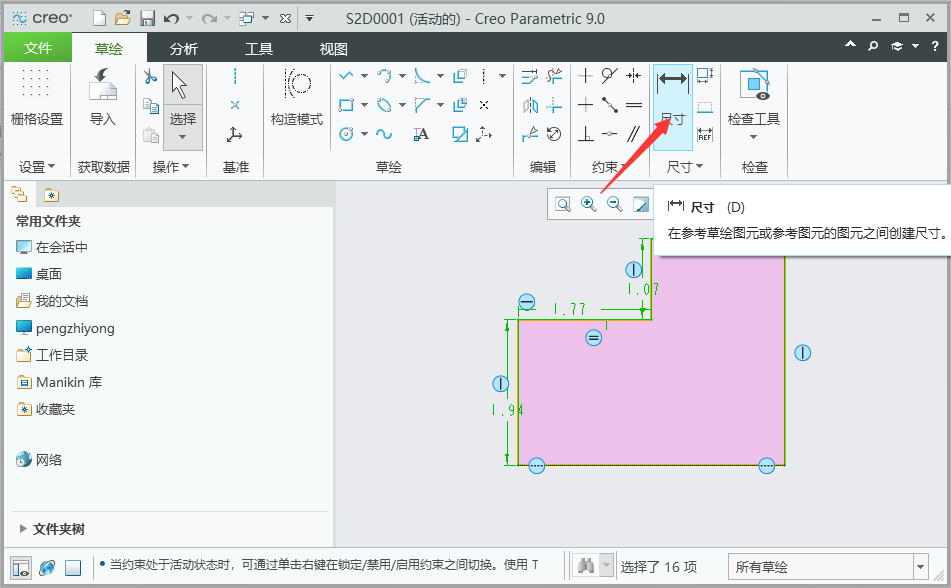
Task: Click the Scissors cut icon in the operations group
Action: point(150,76)
